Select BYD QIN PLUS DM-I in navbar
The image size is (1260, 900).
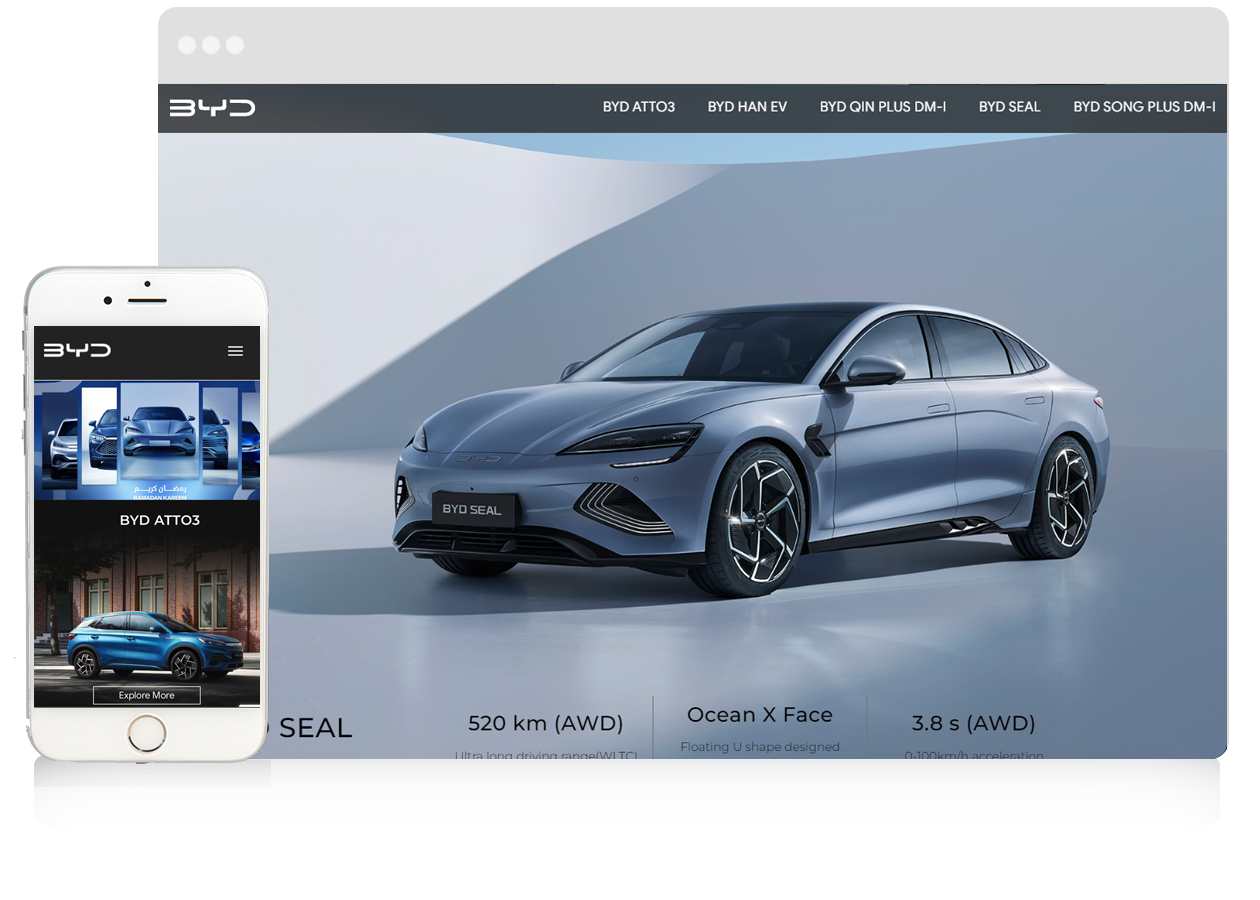click(883, 107)
